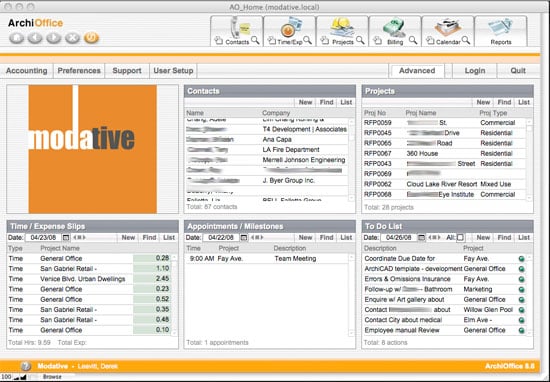Toggle green status dot for Contact City medical
This screenshot has height=382, width=550.
pos(521,320)
